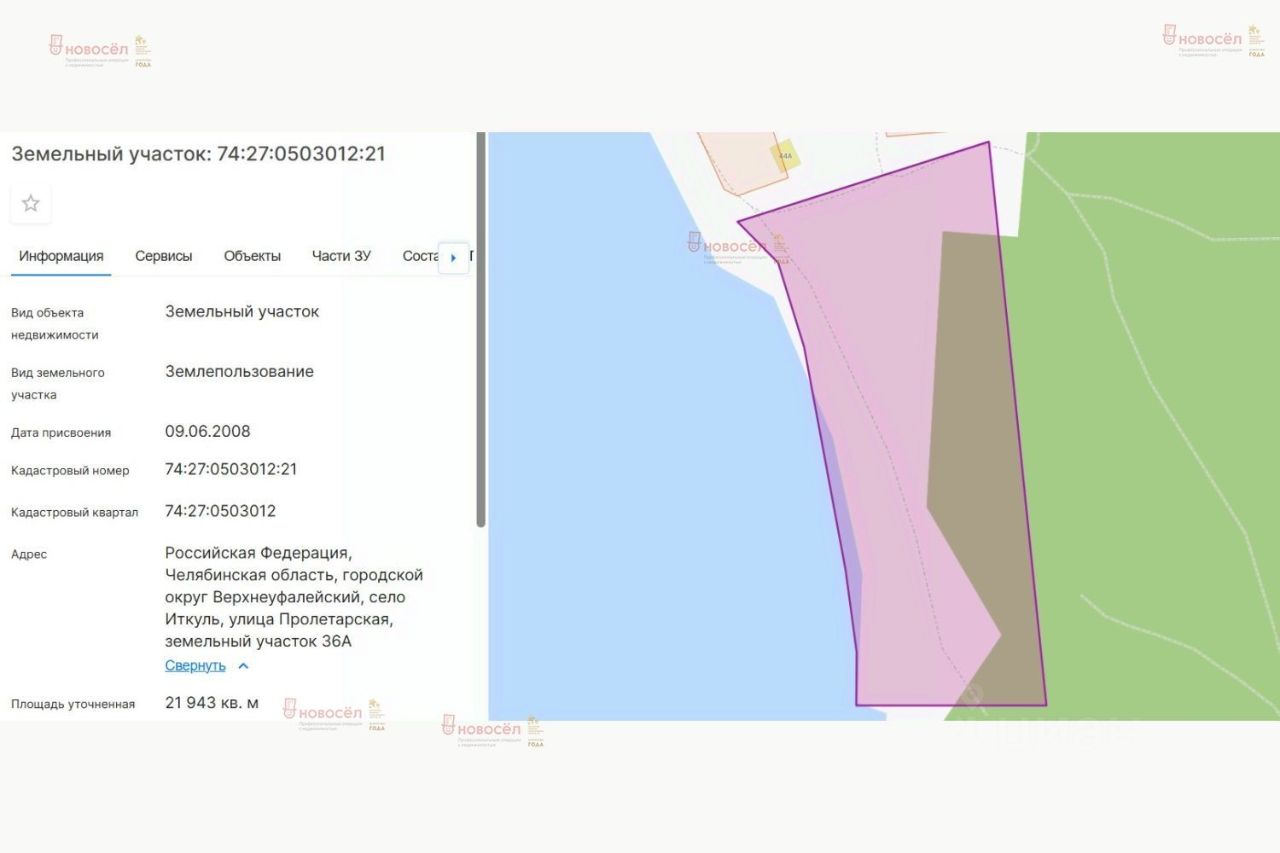Click the Вид объекта недвижимости label
This screenshot has height=853, width=1280.
tap(55, 323)
